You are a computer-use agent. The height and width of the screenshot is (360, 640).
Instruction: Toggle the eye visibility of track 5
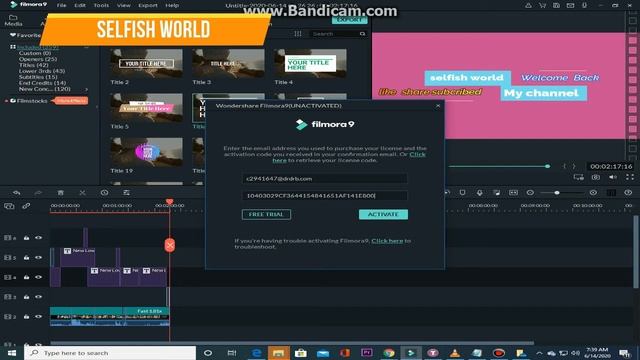click(38, 258)
